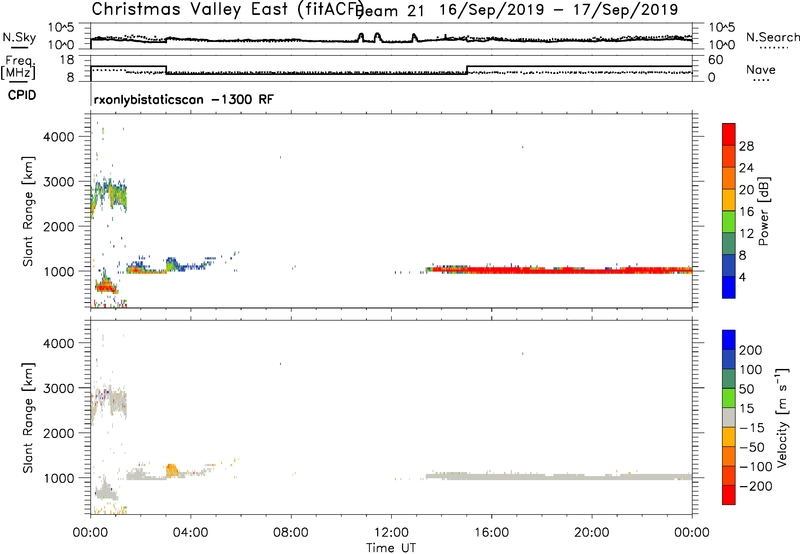Viewport: 800px width, 554px height.
Task: Click '1000' on the Velocity panel axis
Action: pos(59,478)
